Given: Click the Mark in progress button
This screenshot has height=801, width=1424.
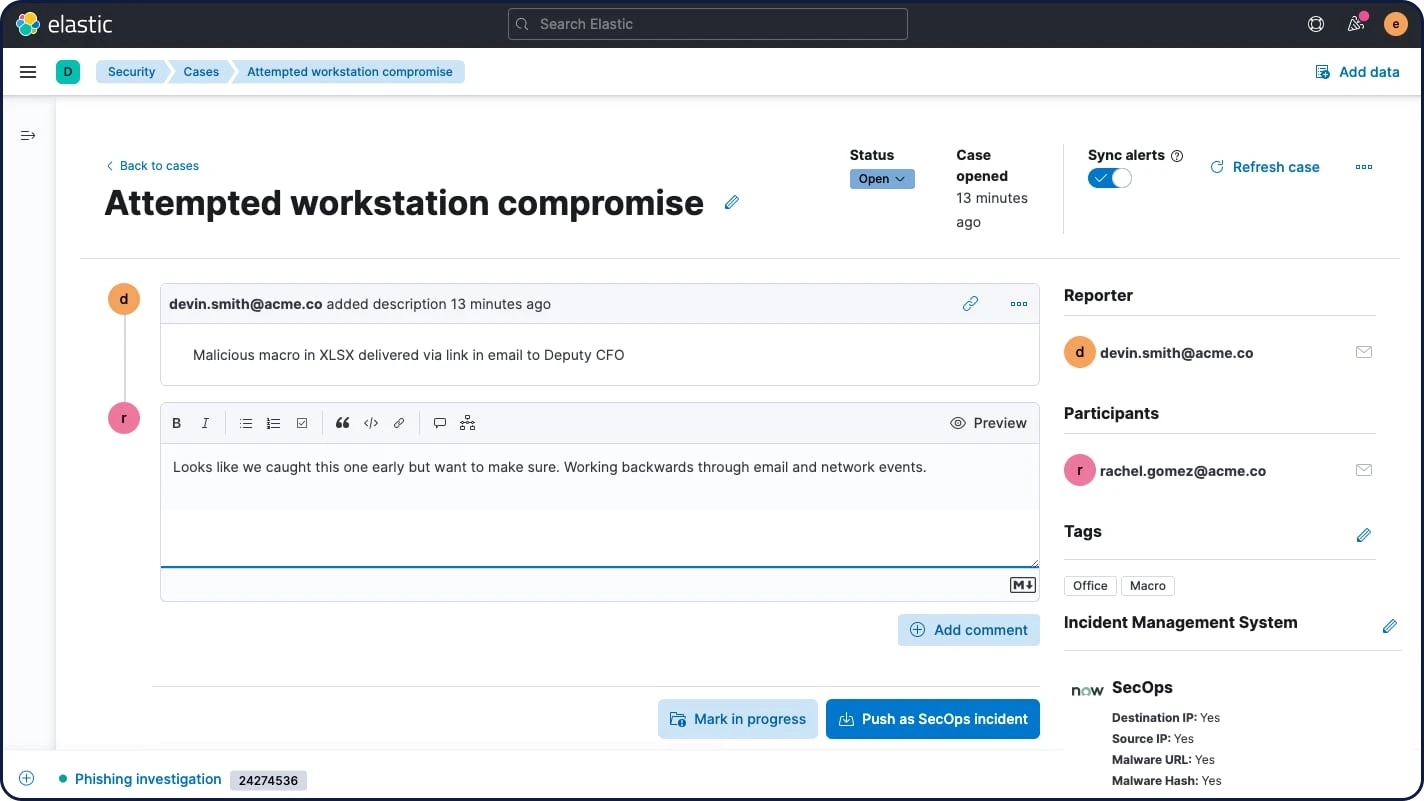Looking at the screenshot, I should [x=738, y=719].
